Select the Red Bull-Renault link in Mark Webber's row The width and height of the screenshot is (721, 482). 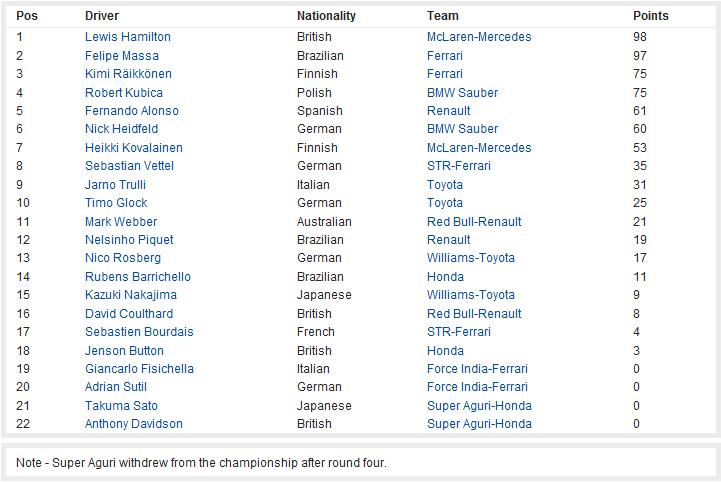[474, 222]
